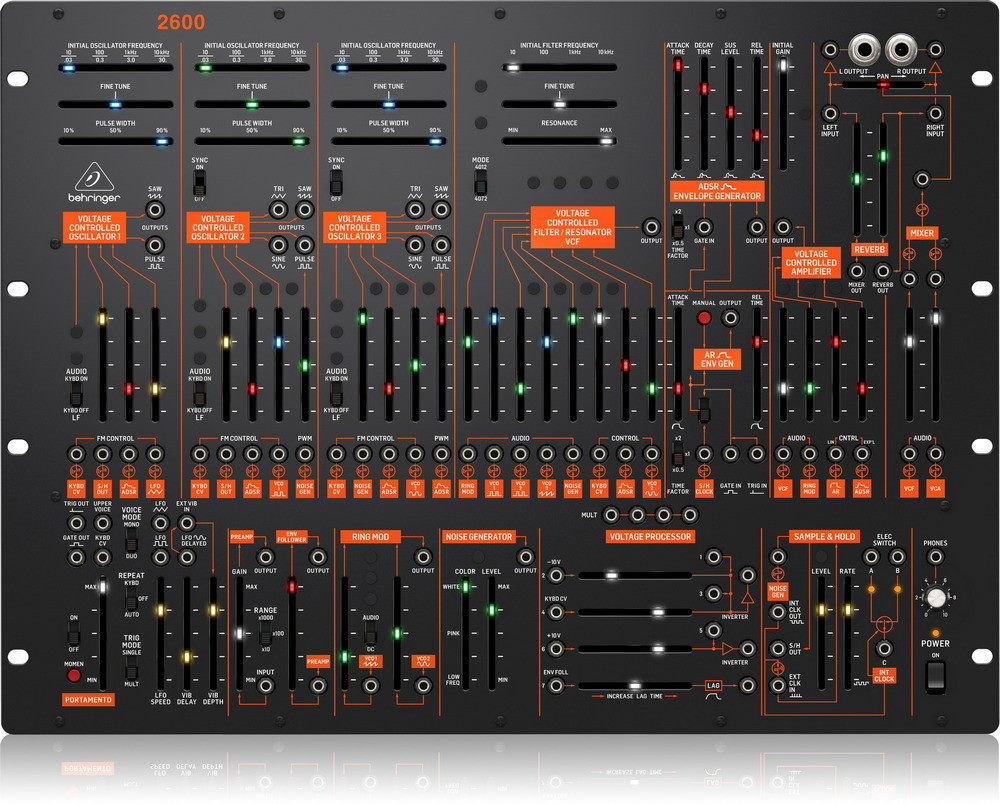The image size is (1000, 804).
Task: Click the large R OUTPUT jack
Action: 901,49
